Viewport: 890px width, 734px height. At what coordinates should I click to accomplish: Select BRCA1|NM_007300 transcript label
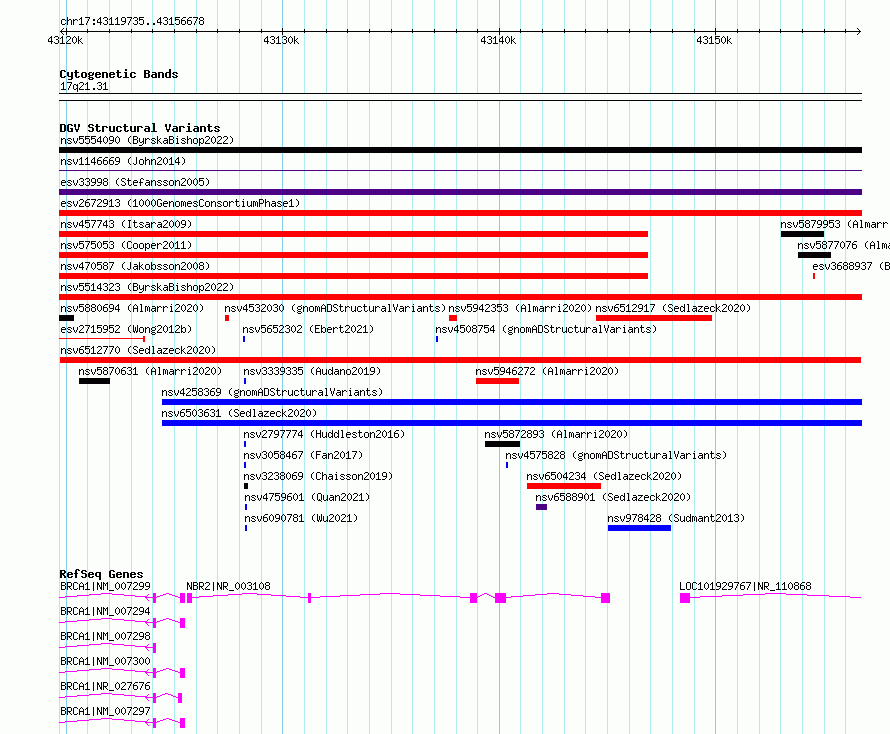click(x=105, y=661)
